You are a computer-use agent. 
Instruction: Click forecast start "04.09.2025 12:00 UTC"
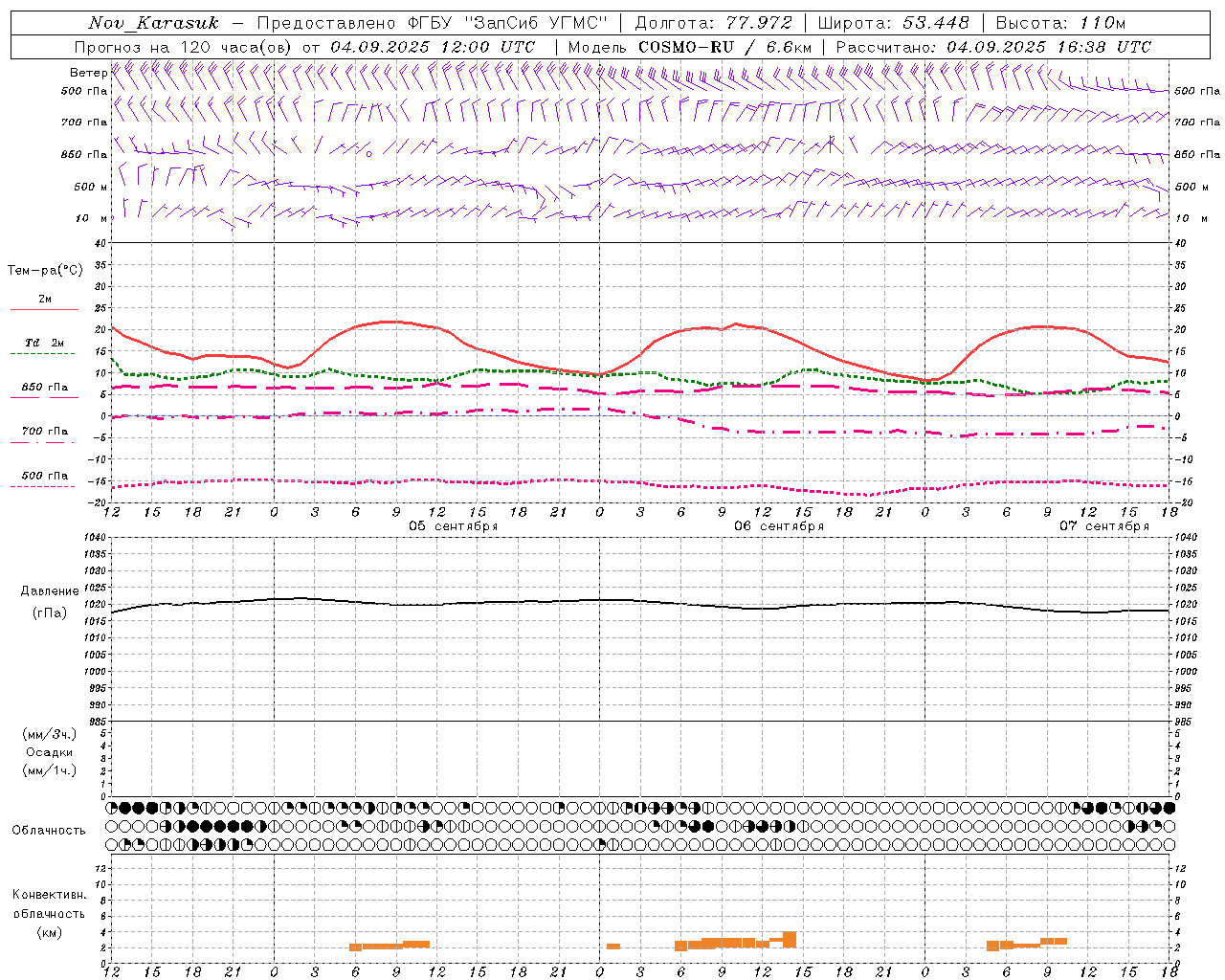click(x=434, y=47)
